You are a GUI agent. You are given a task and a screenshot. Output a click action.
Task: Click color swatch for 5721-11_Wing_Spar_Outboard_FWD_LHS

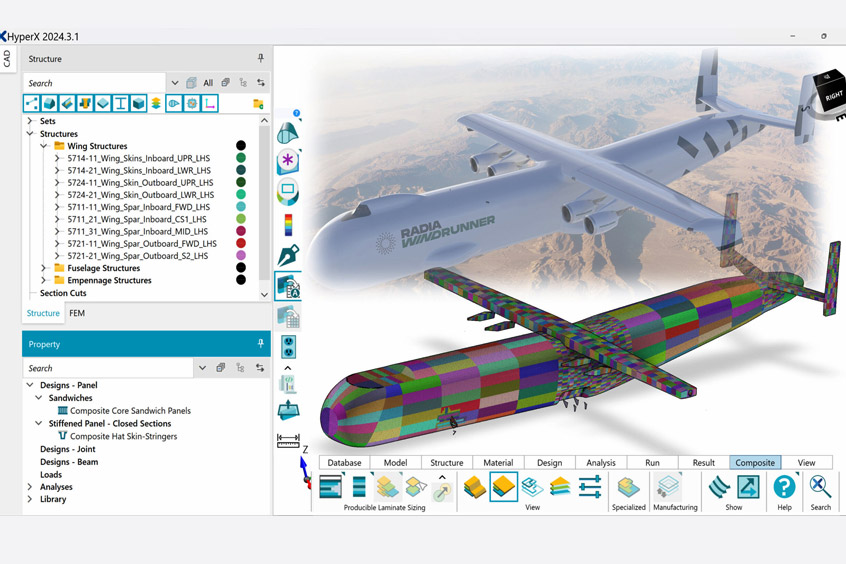coord(241,243)
